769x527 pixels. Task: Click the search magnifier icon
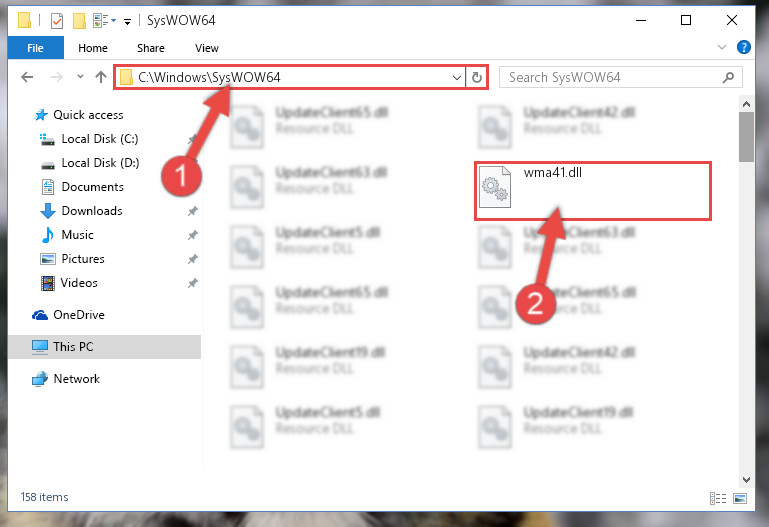728,77
